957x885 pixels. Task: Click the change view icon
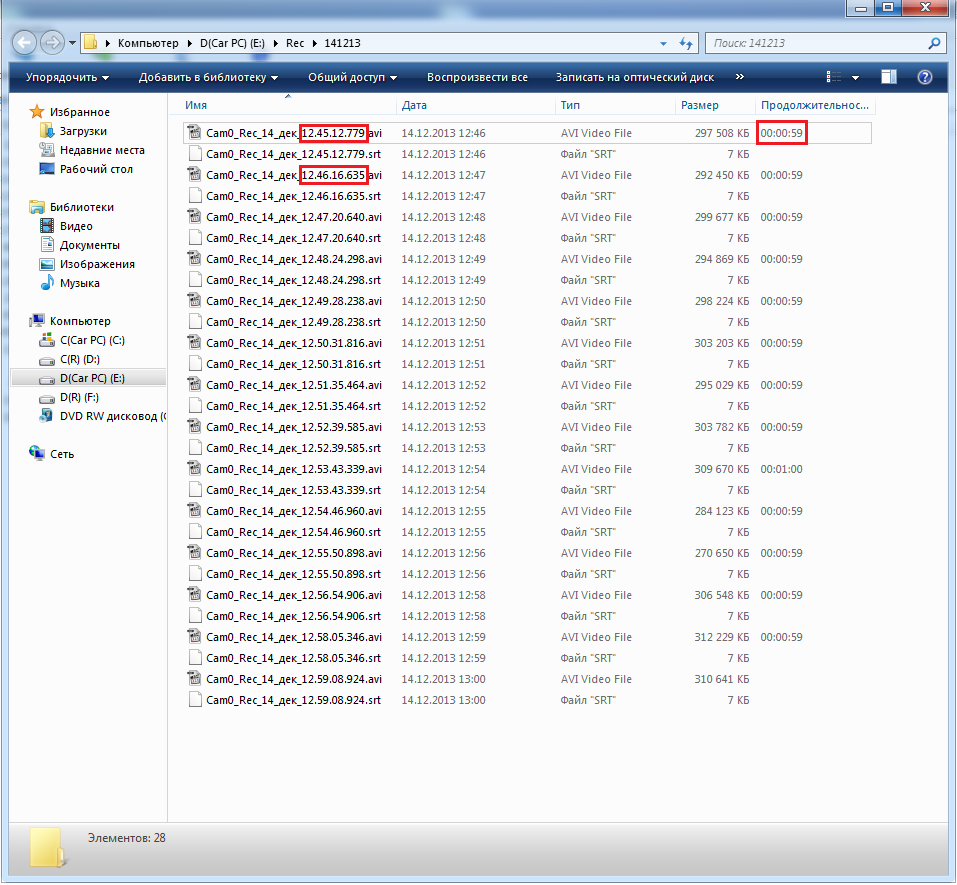[x=833, y=77]
